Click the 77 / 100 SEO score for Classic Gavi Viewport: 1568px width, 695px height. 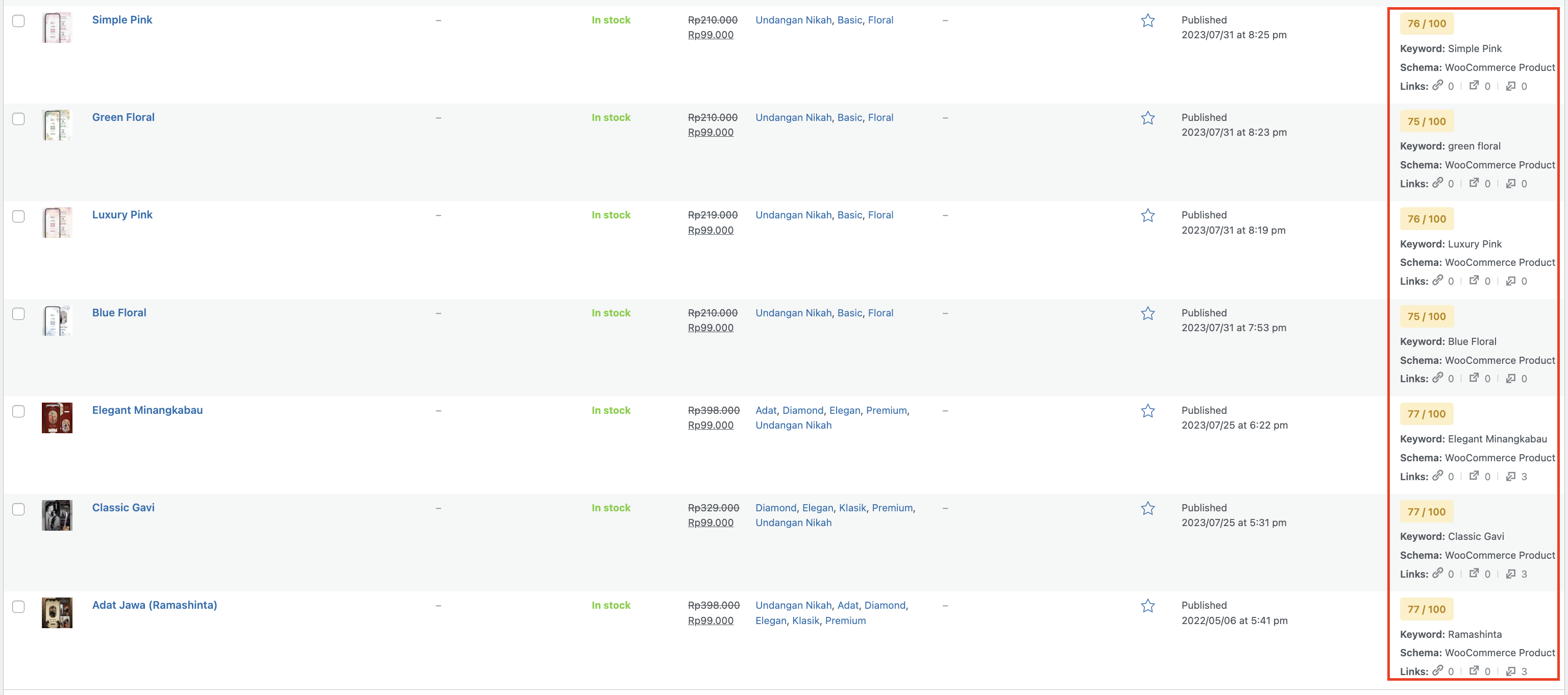[1426, 511]
